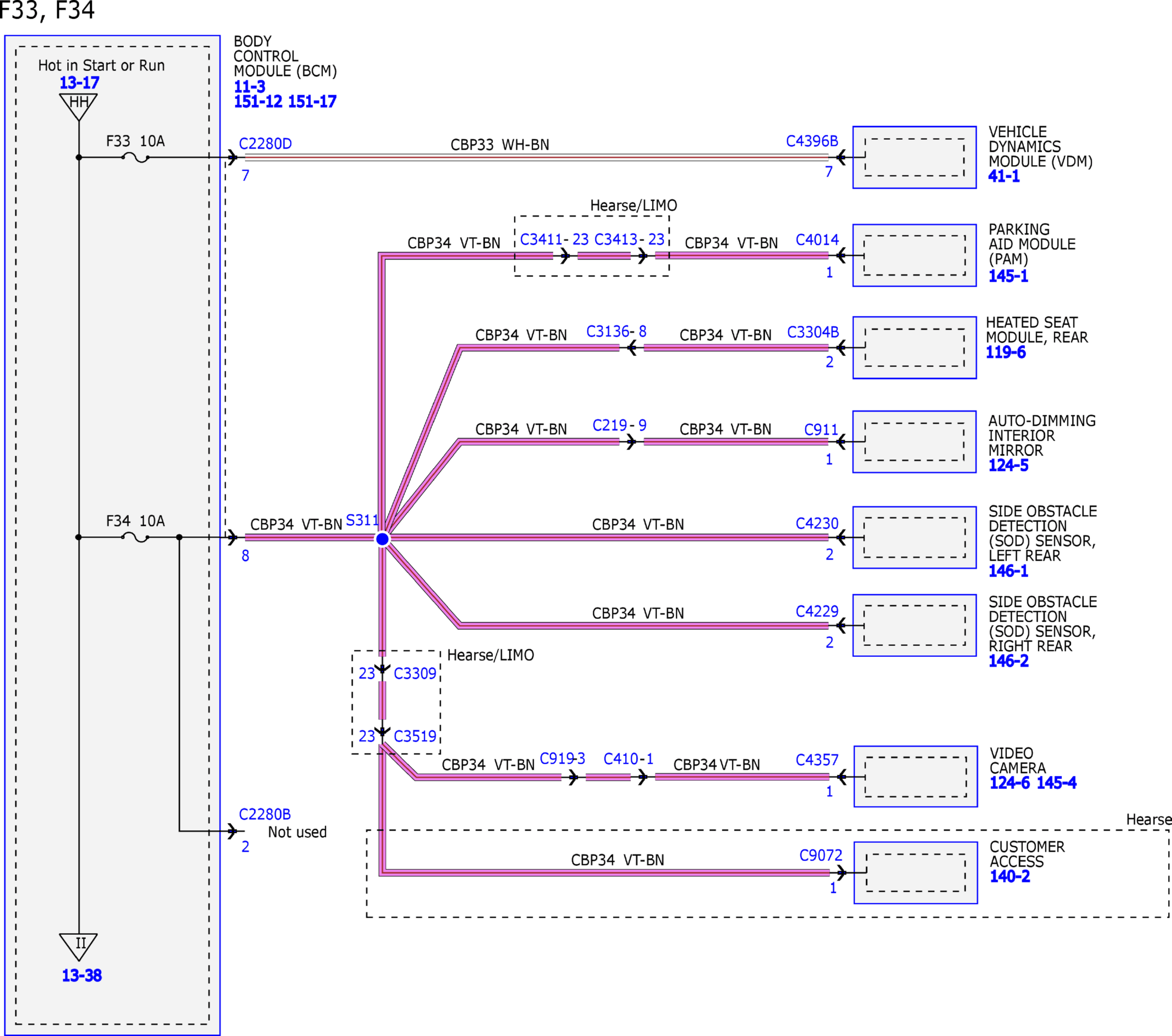Image resolution: width=1172 pixels, height=1036 pixels.
Task: Select connector label C4396B
Action: 812,141
